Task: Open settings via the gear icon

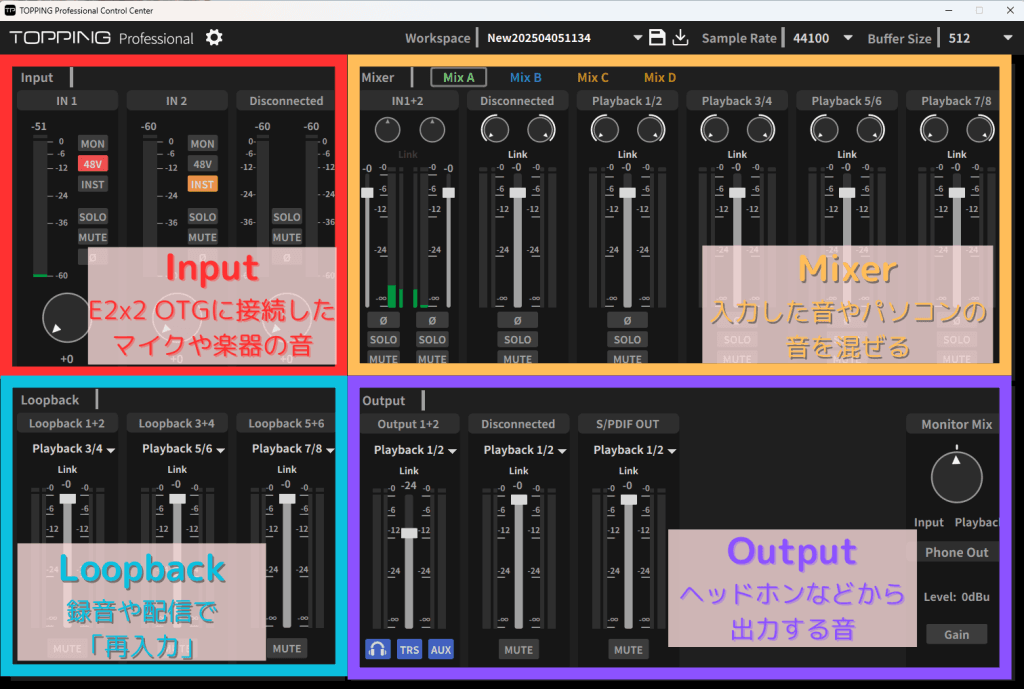Action: tap(214, 37)
